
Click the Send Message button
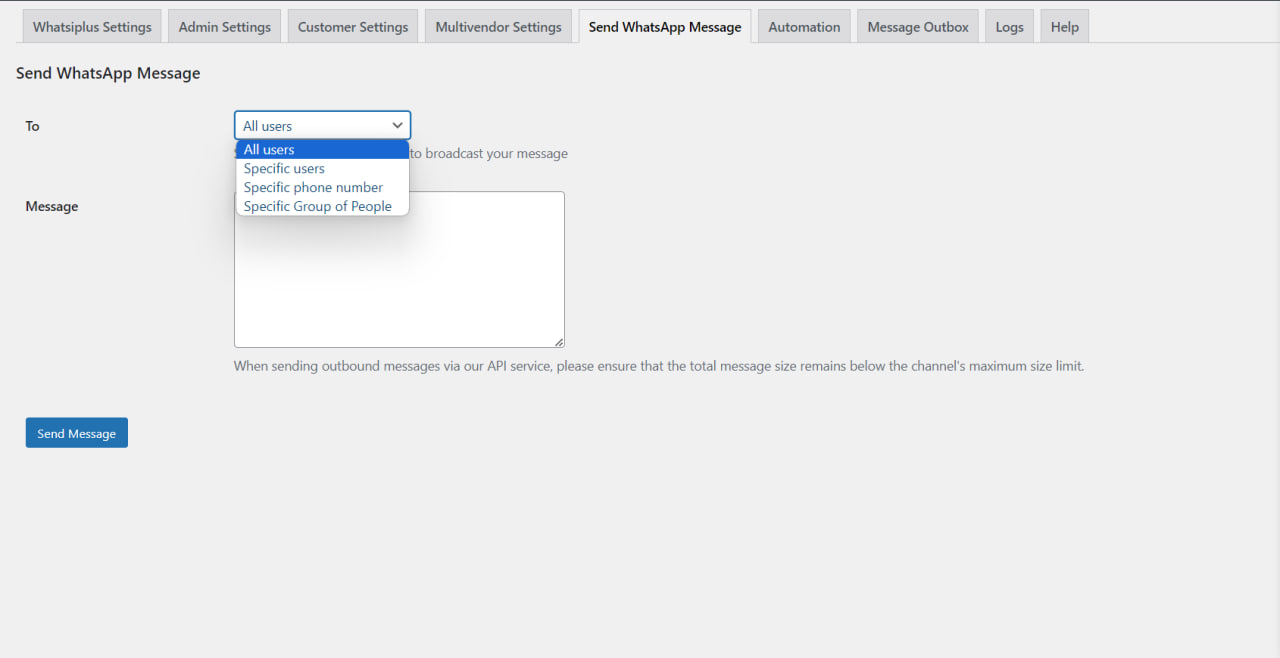tap(76, 432)
